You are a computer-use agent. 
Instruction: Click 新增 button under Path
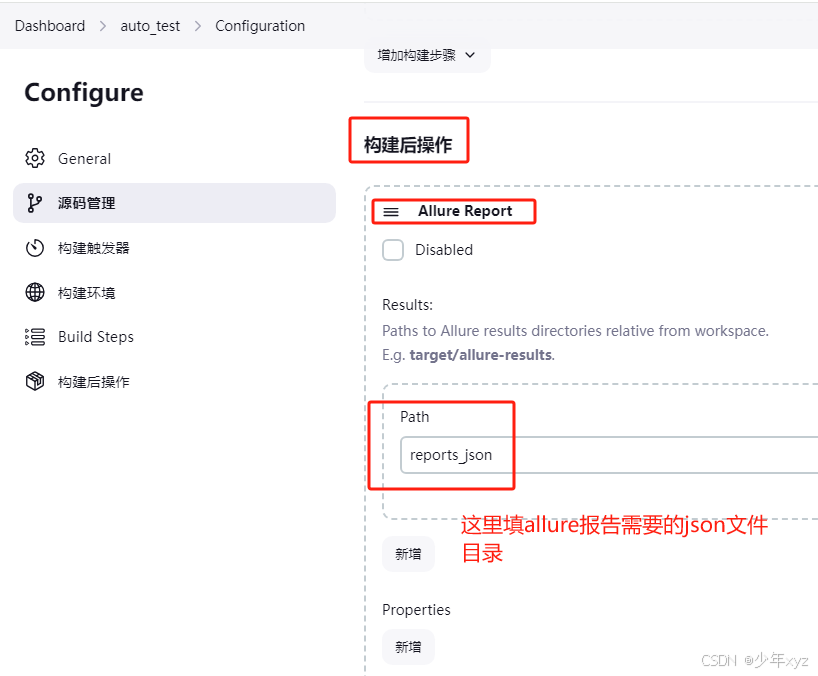coord(408,554)
